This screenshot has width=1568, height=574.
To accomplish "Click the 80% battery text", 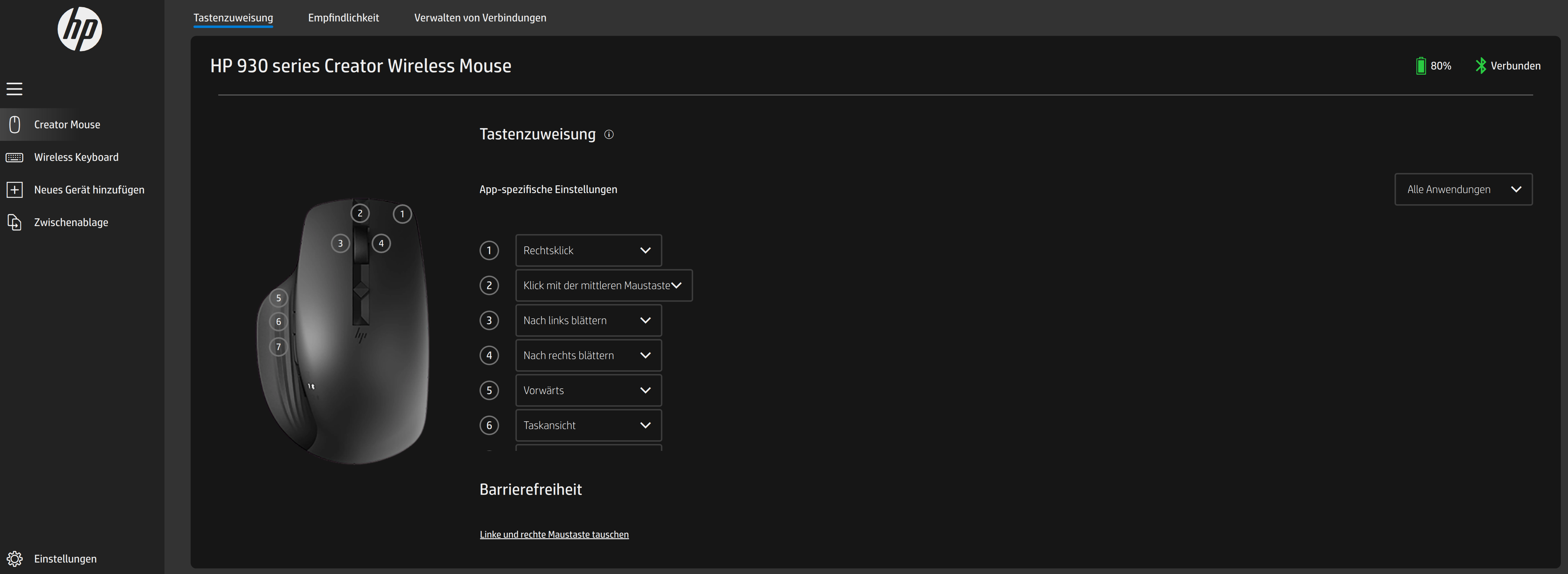I will coord(1441,66).
